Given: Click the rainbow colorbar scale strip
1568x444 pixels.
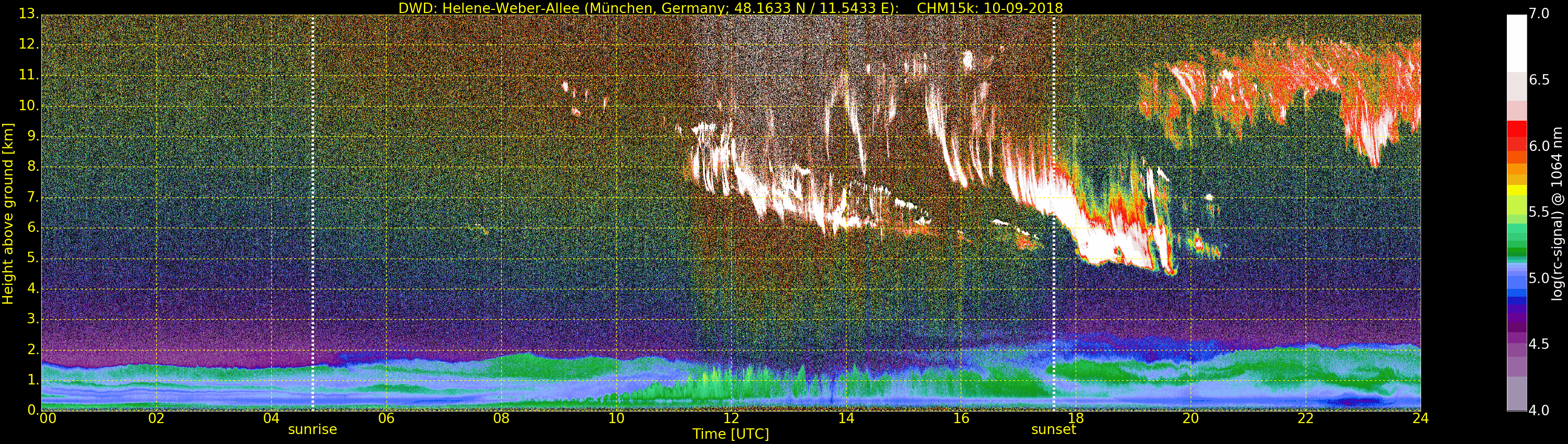Looking at the screenshot, I should tap(1516, 213).
